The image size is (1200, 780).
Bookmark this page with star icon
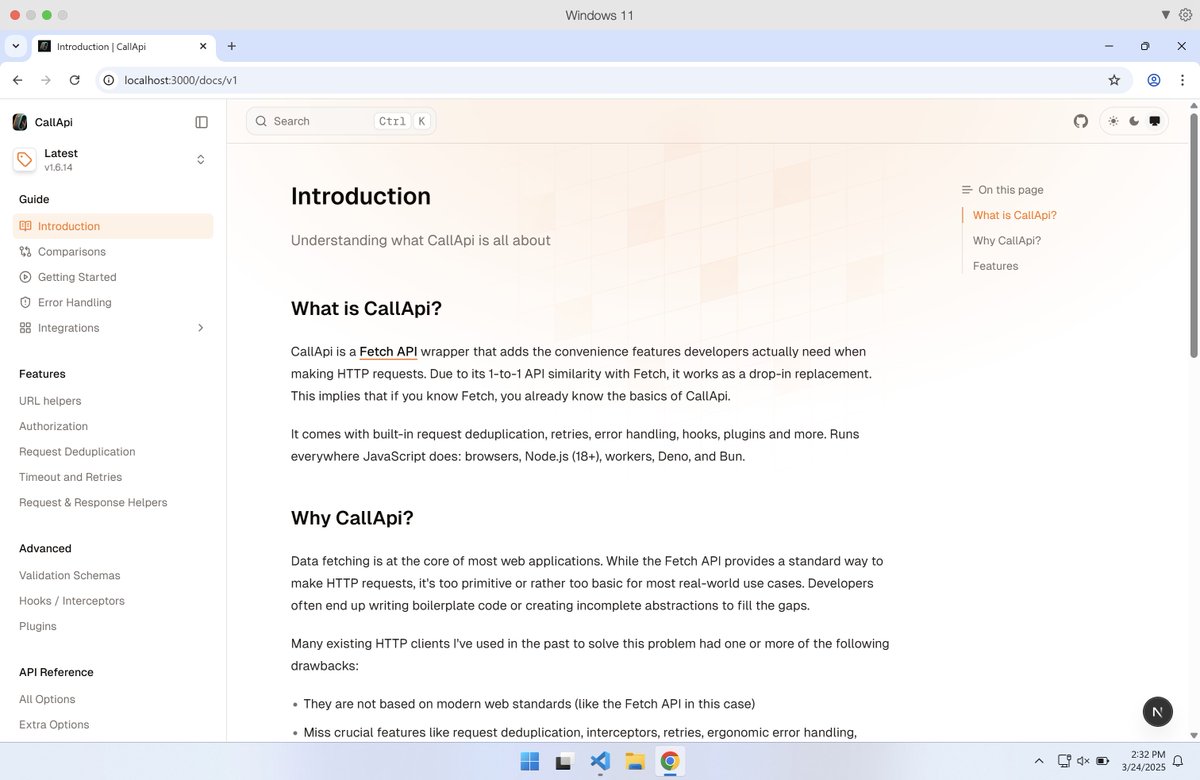(x=1114, y=80)
